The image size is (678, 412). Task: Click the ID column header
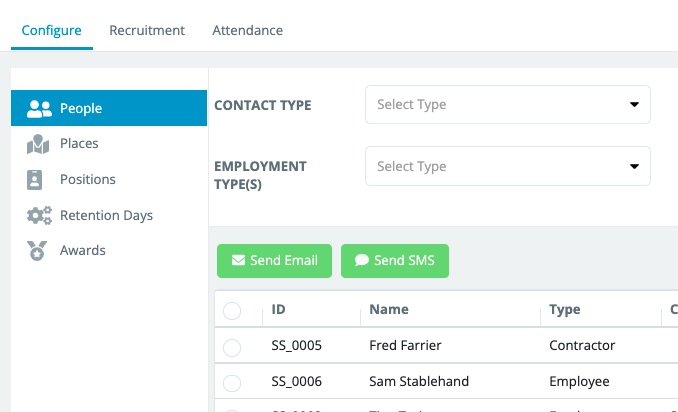279,310
